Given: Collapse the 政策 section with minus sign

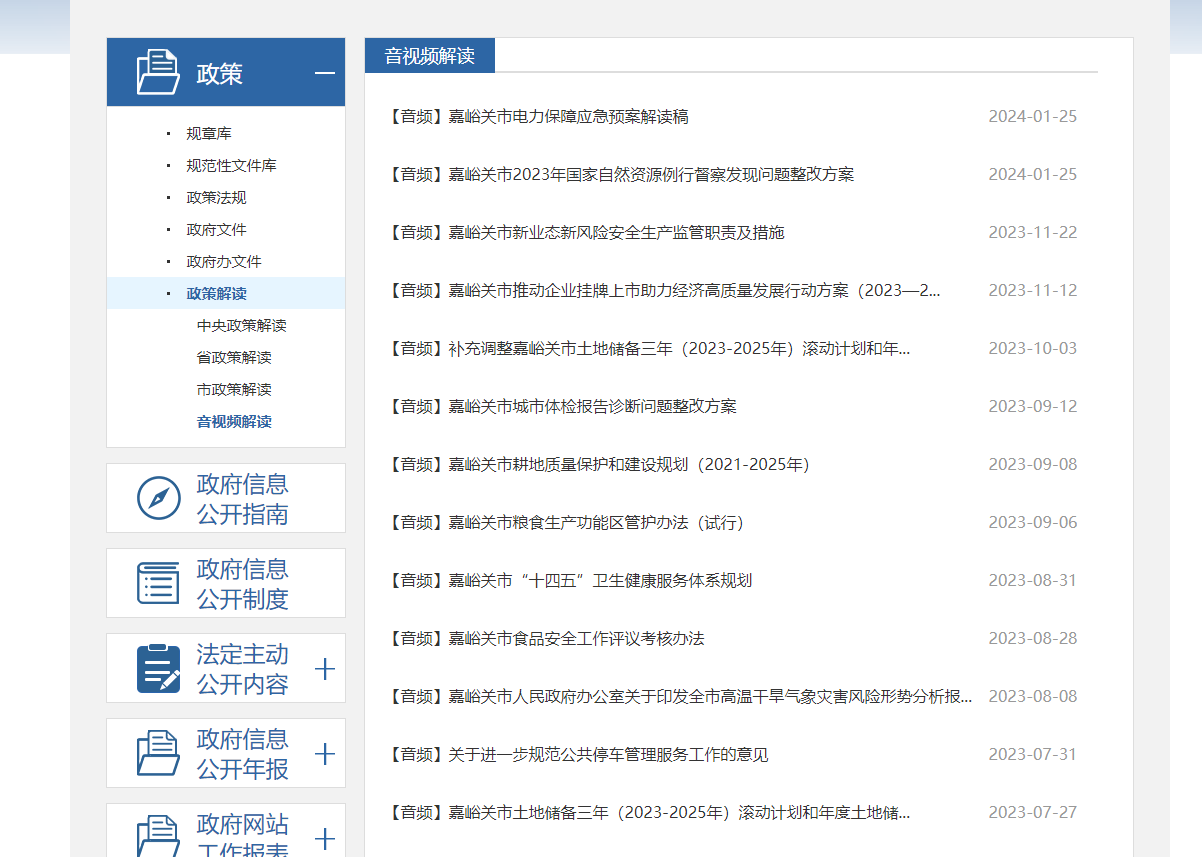Looking at the screenshot, I should (324, 73).
